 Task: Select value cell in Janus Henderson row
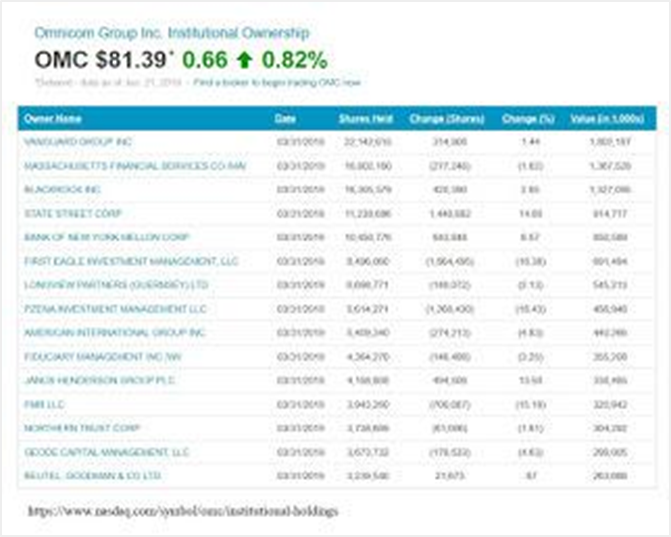point(610,380)
